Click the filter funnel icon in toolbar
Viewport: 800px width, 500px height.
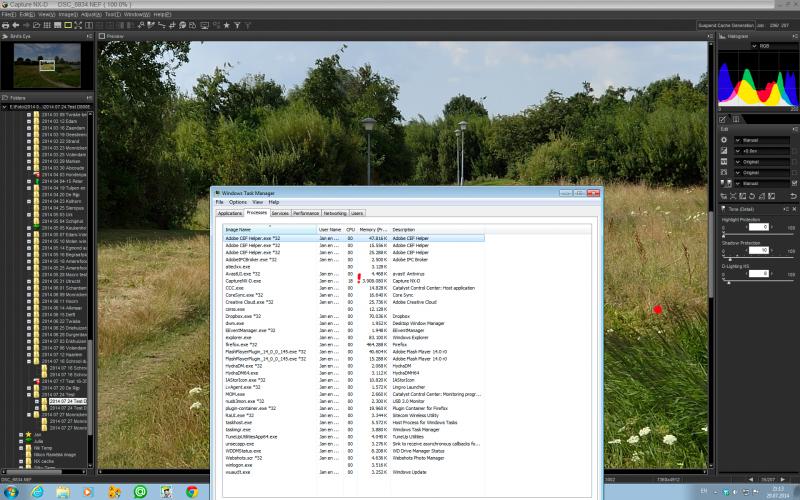(x=237, y=25)
